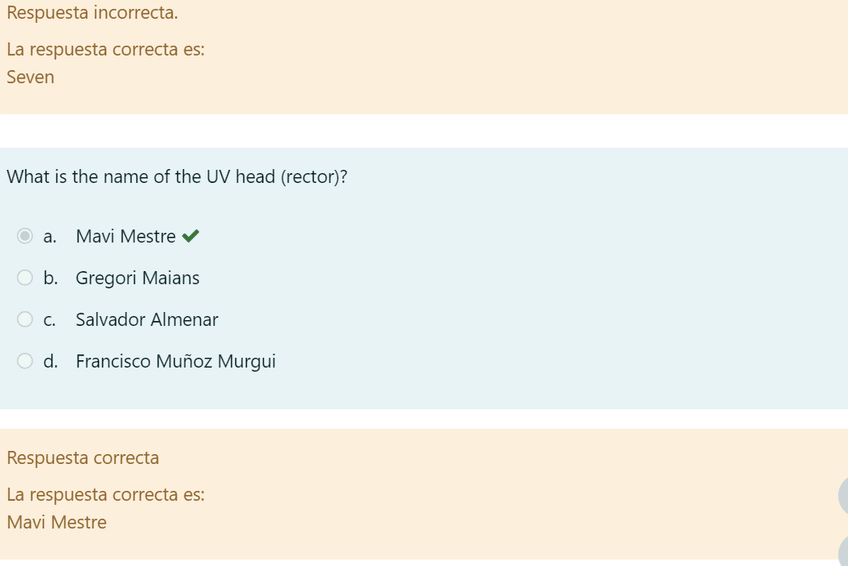Viewport: 848px width, 566px height.
Task: Click the green checkmark beside Mavi Mestre
Action: [x=191, y=236]
